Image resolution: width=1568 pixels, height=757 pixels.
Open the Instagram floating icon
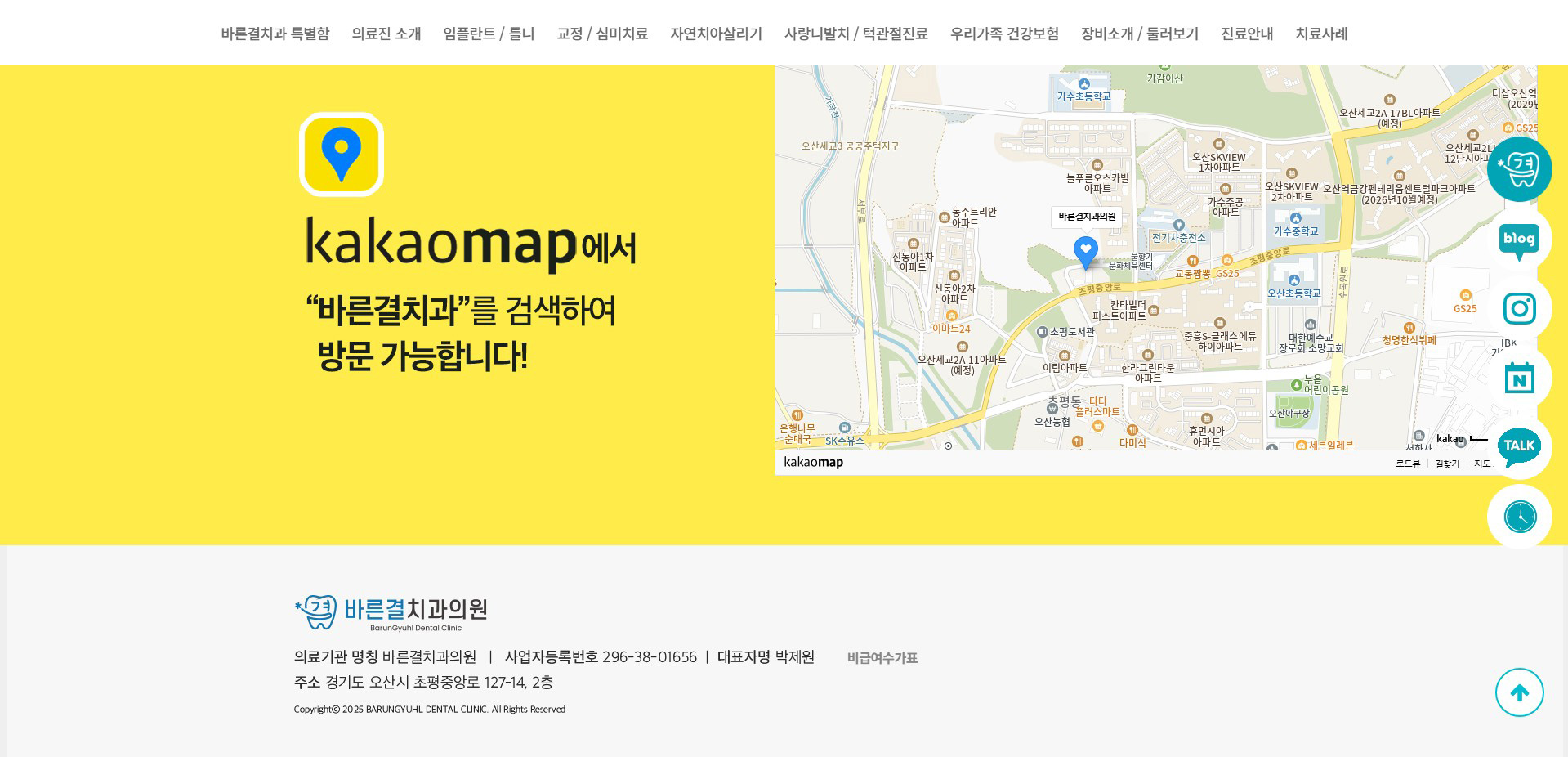[x=1520, y=308]
